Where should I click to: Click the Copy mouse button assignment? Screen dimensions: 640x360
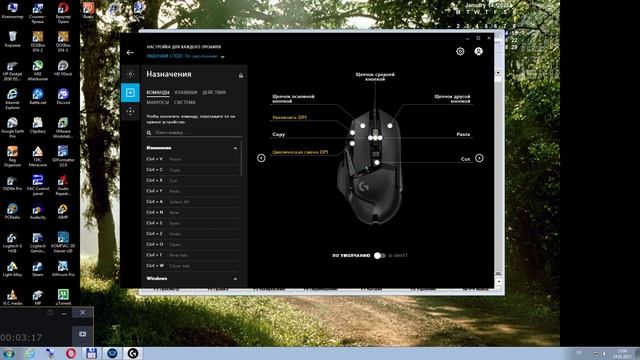[x=279, y=134]
